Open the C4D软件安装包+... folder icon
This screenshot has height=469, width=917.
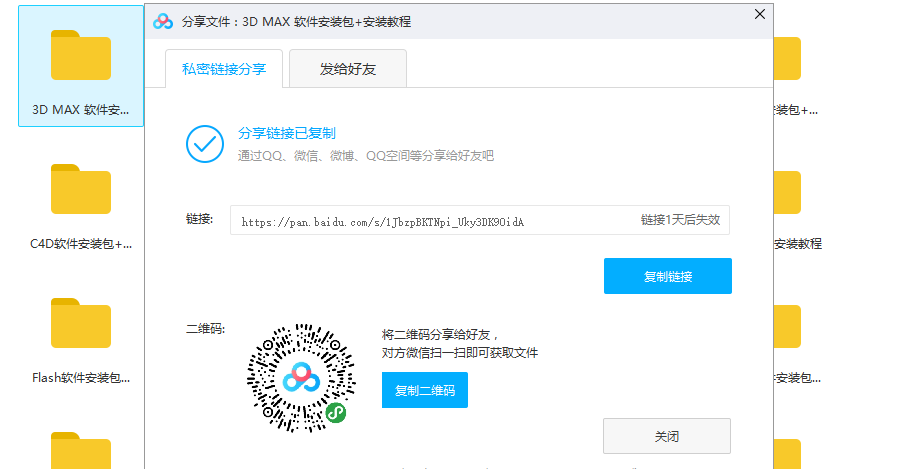click(81, 189)
